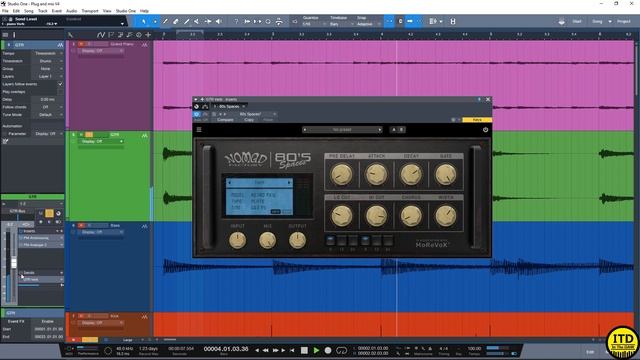Mute the Bass track

coord(81,225)
